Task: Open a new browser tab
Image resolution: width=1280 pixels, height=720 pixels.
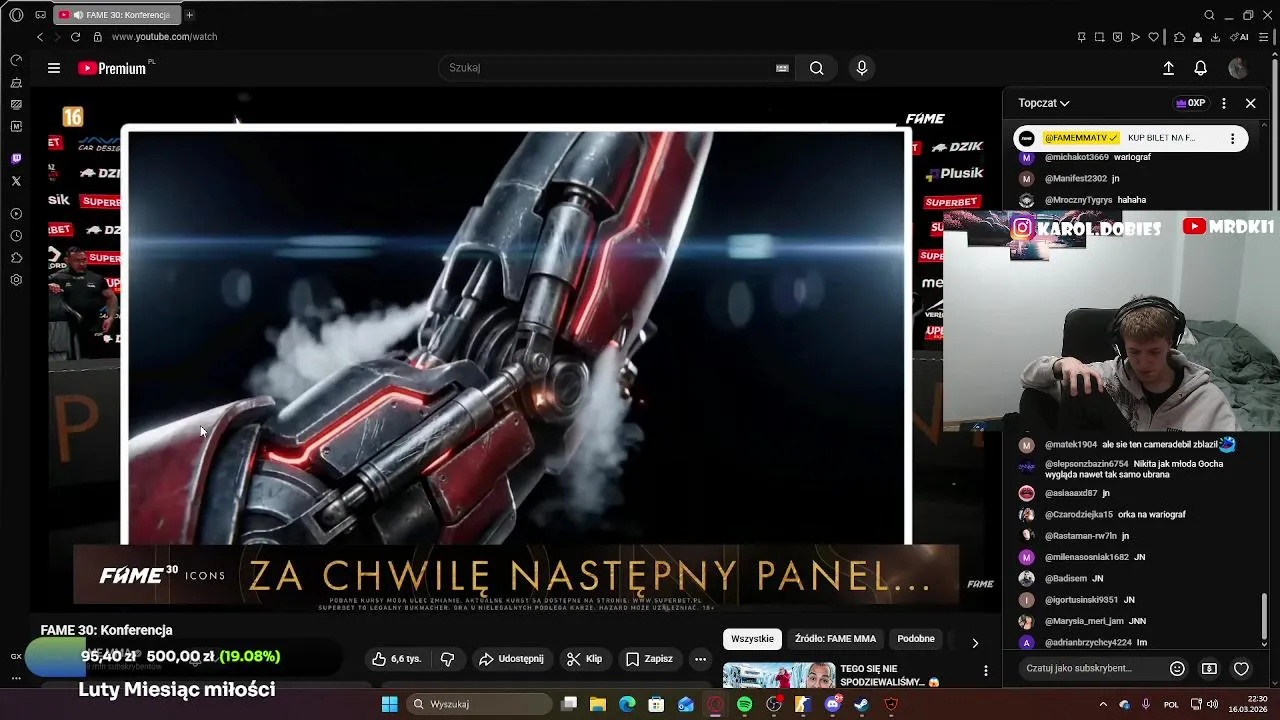Action: click(x=189, y=15)
